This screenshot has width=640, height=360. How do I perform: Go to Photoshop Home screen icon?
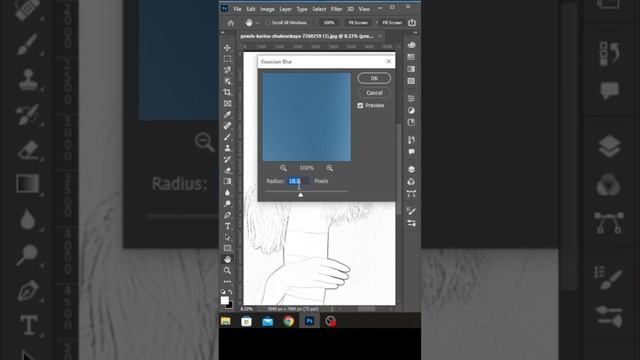coord(231,23)
